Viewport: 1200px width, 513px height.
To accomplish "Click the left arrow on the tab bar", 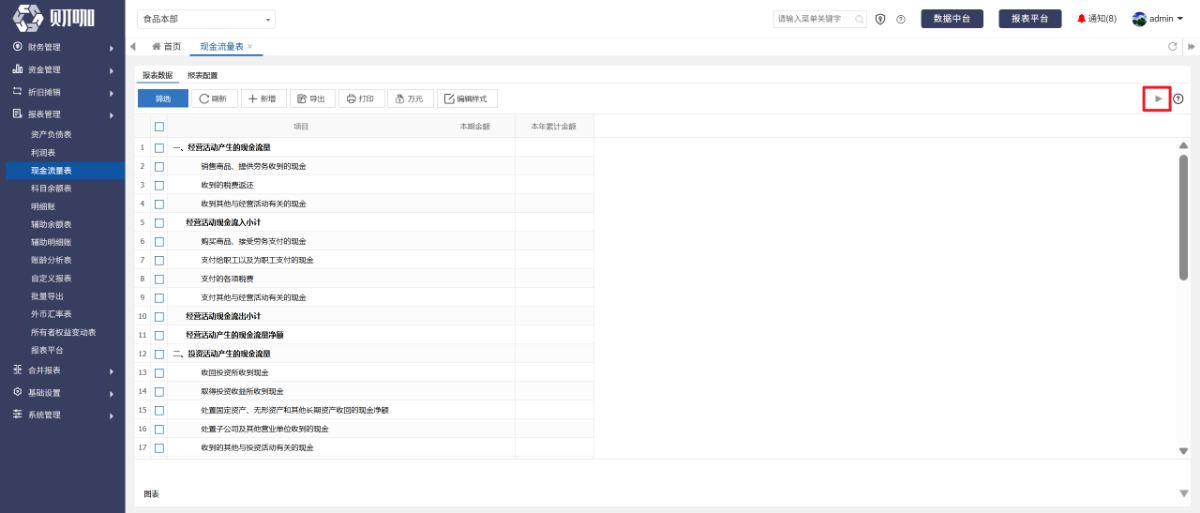I will pos(133,47).
